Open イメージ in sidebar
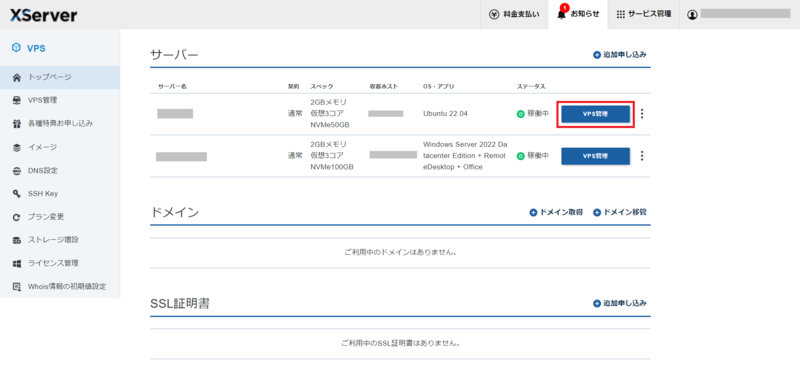 pos(60,147)
